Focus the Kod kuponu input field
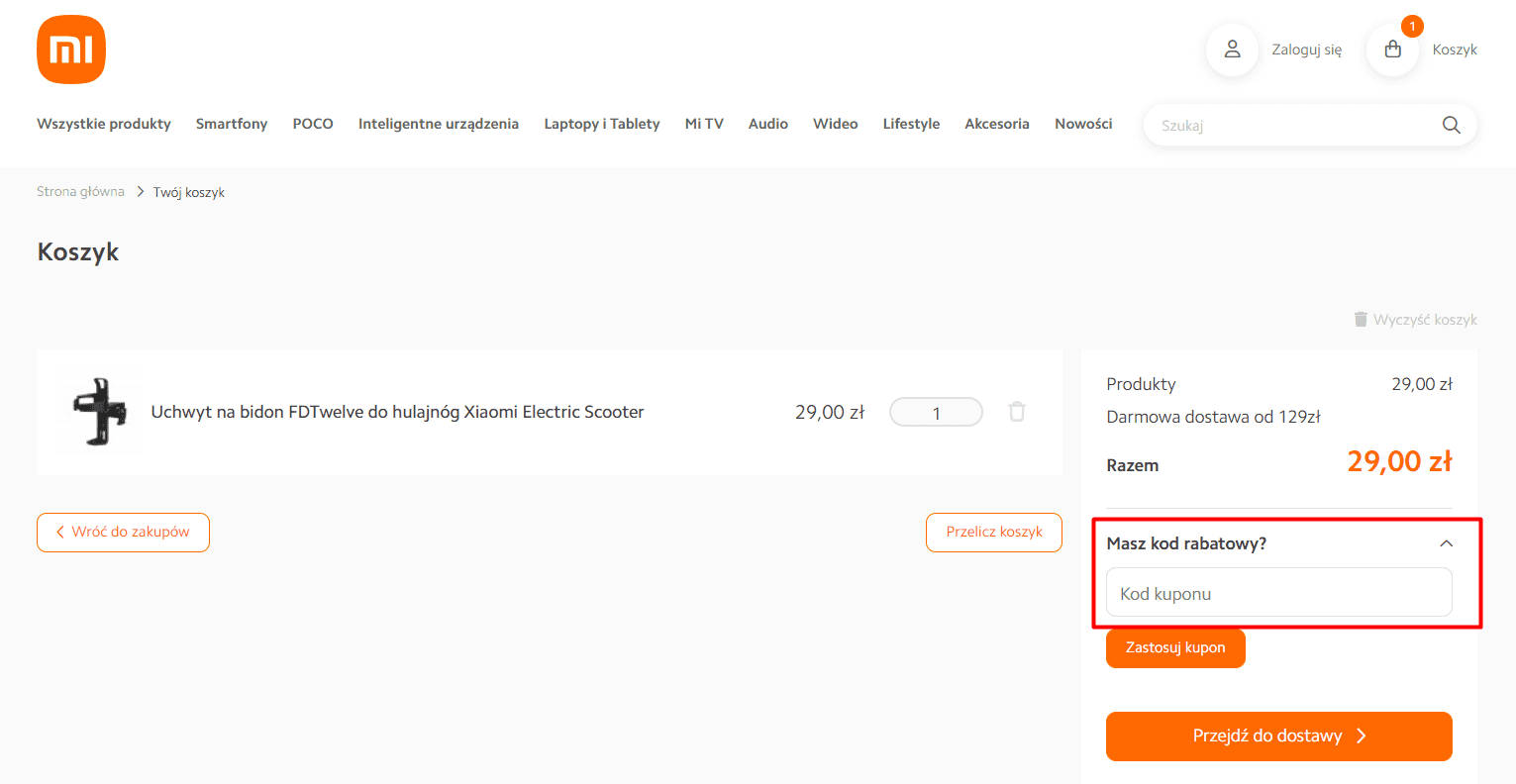This screenshot has width=1516, height=784. (1278, 593)
